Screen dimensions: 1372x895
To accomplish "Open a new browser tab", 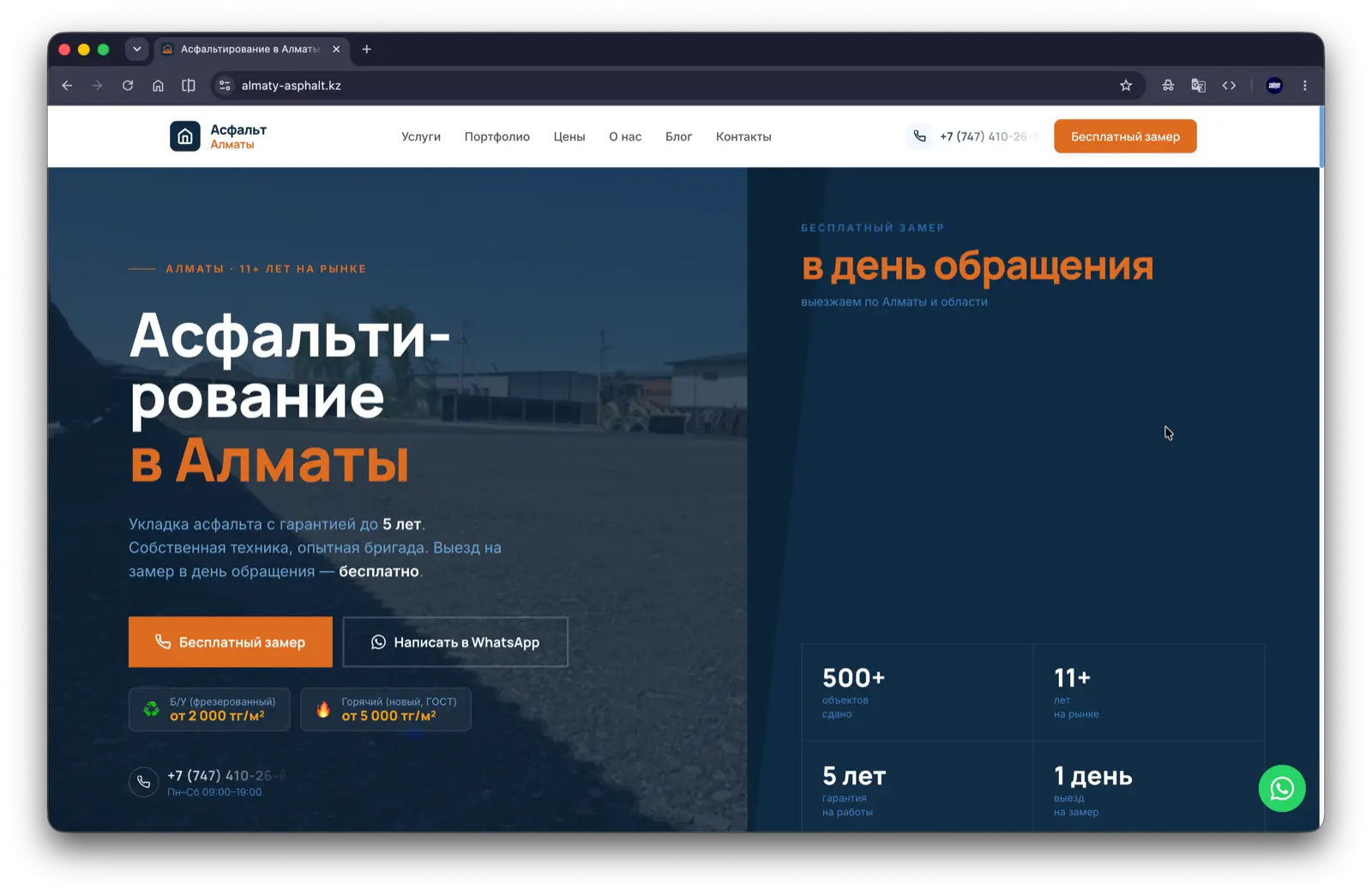I will coord(367,49).
